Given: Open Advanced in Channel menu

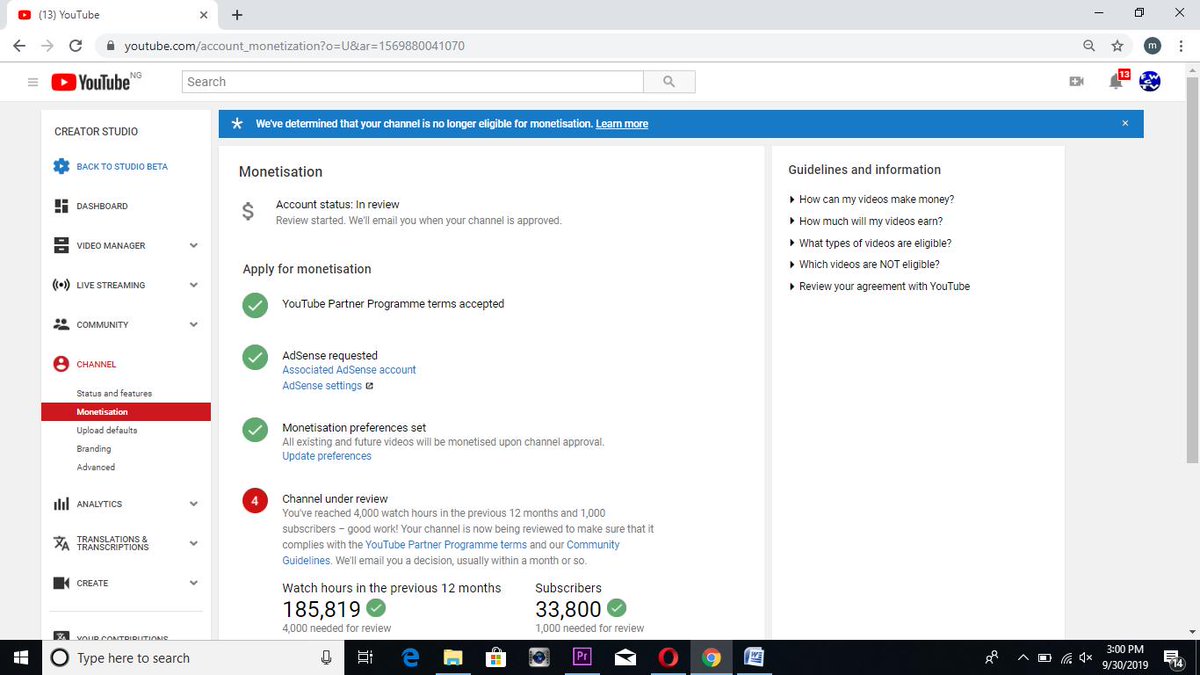Looking at the screenshot, I should (96, 467).
